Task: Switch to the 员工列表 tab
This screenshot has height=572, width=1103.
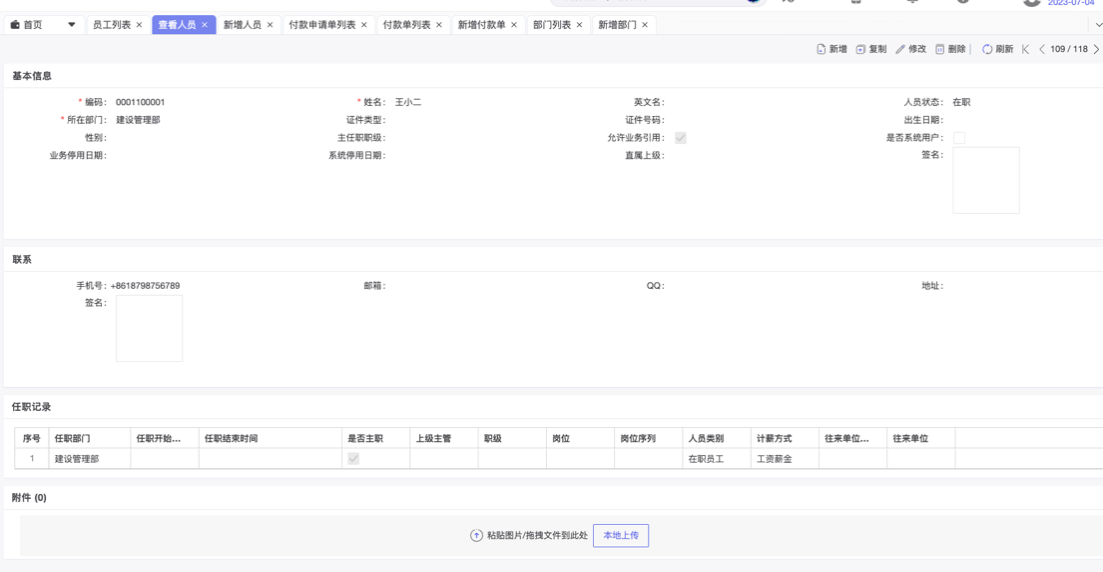Action: 111,25
